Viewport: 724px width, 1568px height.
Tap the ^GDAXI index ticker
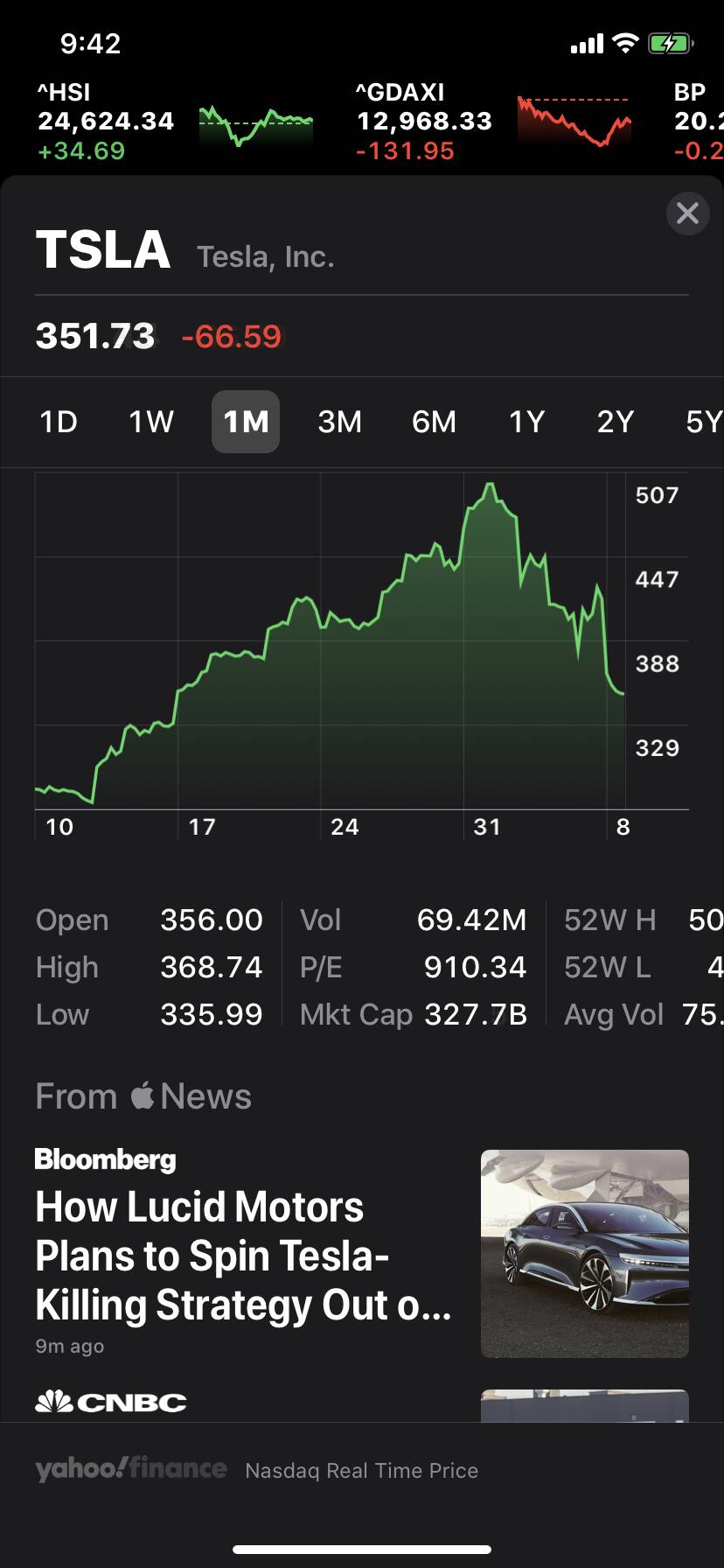[424, 121]
